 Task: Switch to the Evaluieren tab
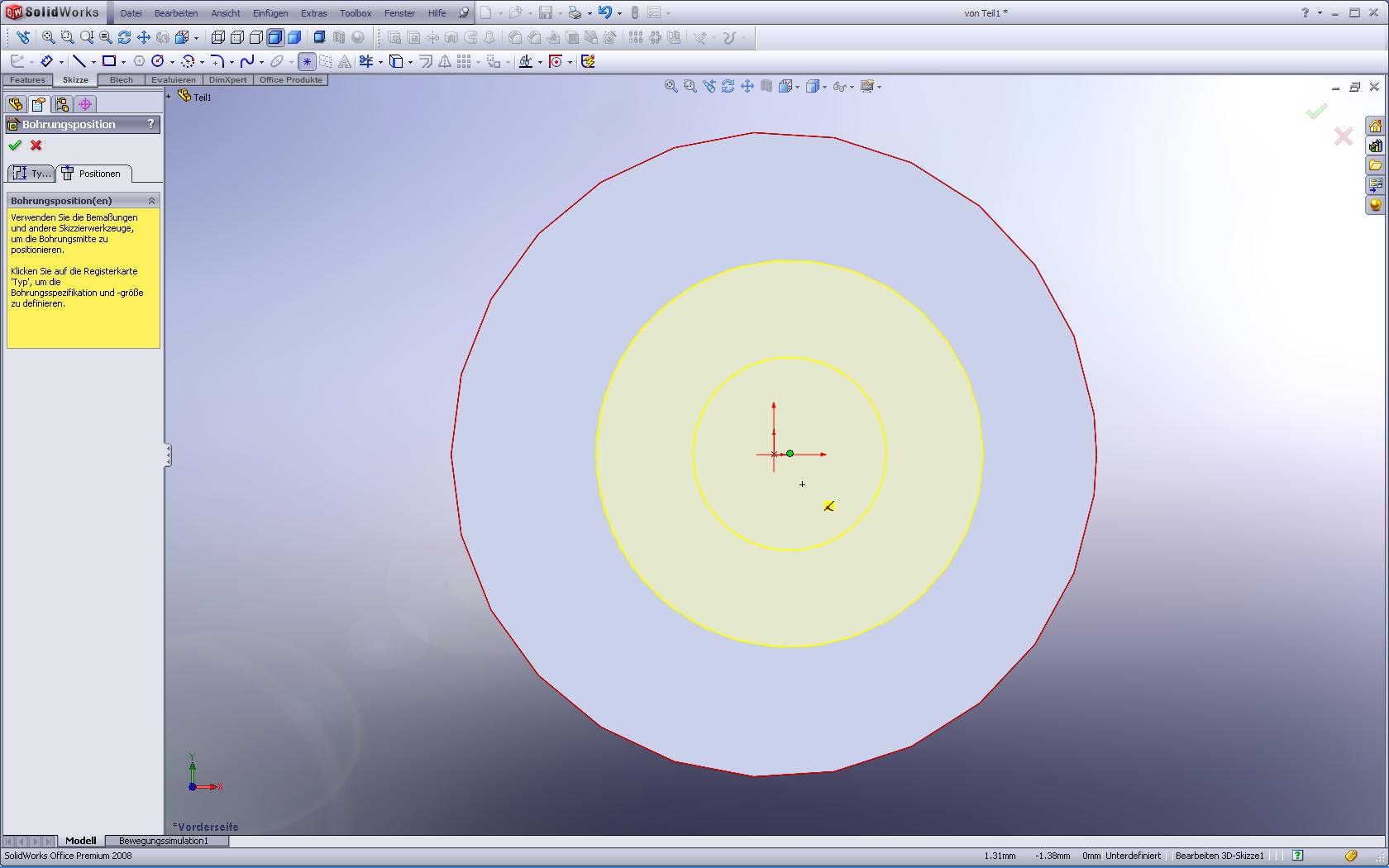click(174, 80)
